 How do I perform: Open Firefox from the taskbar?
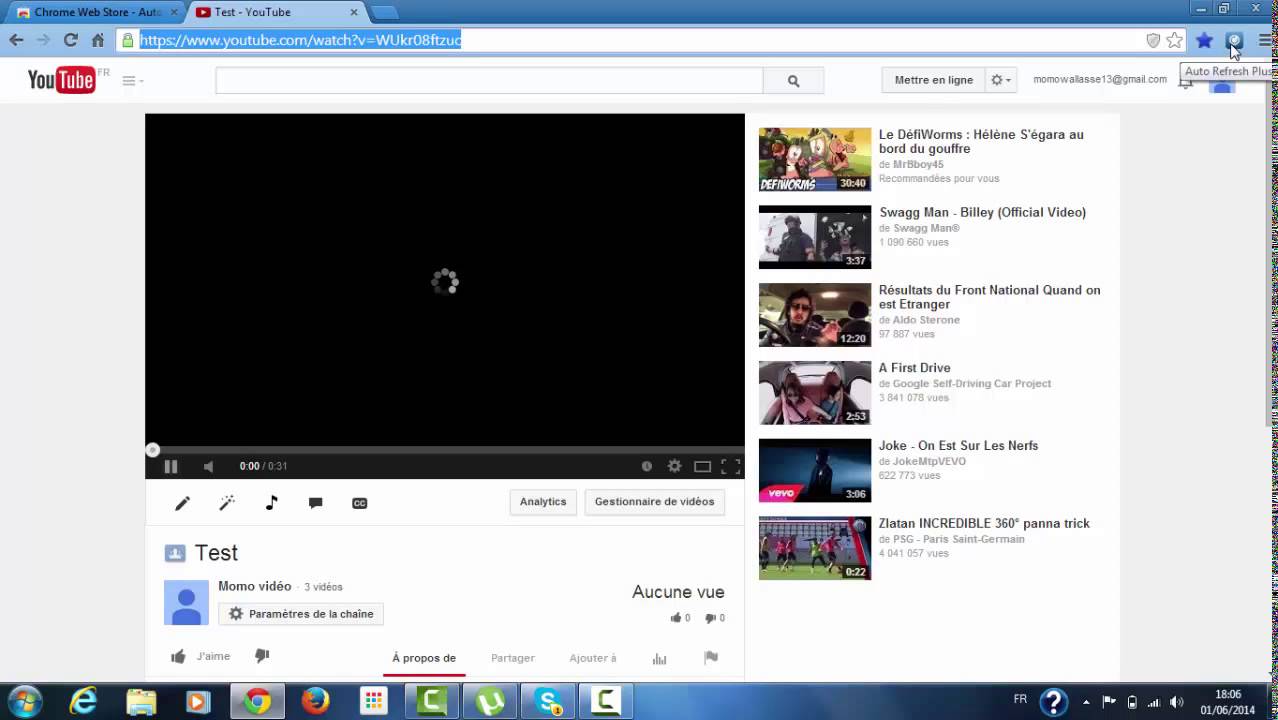(315, 701)
